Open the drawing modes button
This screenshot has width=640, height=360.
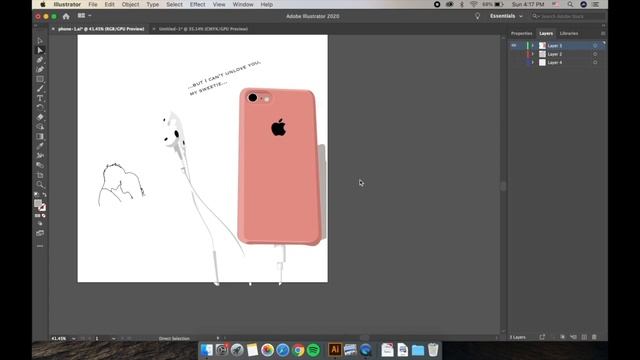(40, 223)
